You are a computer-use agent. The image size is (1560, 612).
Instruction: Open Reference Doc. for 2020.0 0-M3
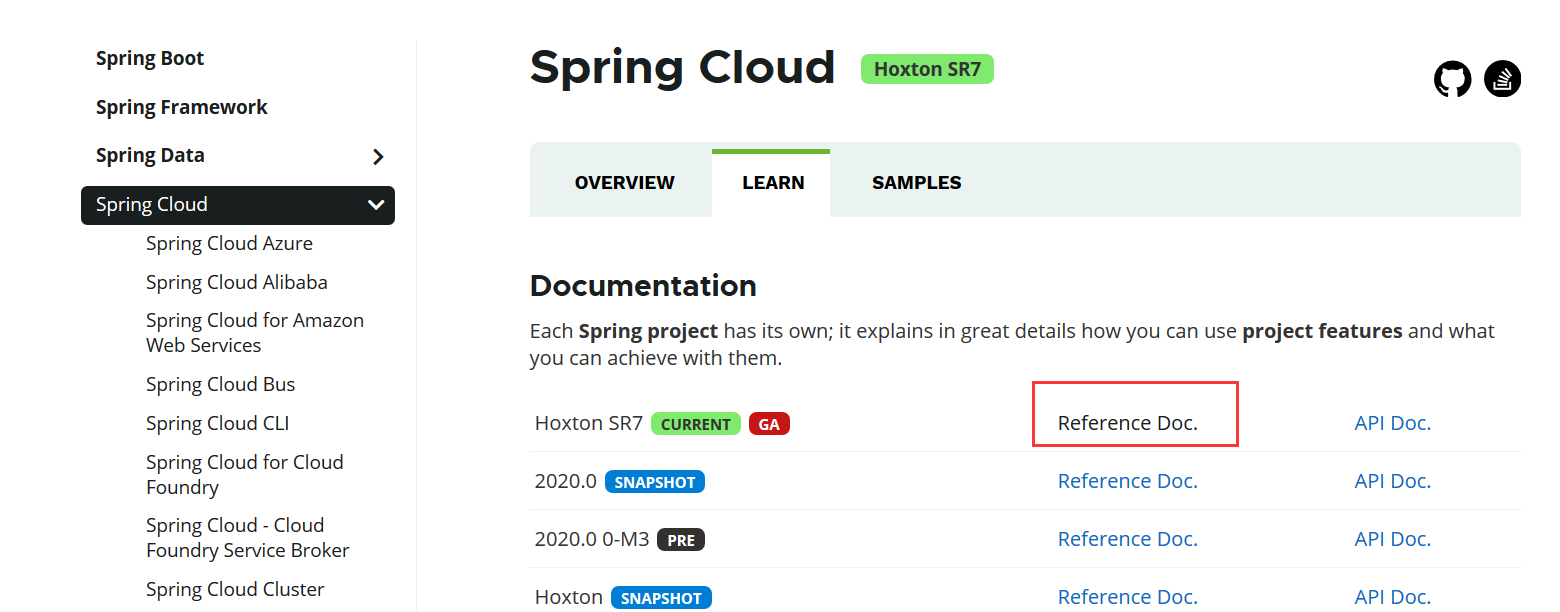pos(1128,539)
